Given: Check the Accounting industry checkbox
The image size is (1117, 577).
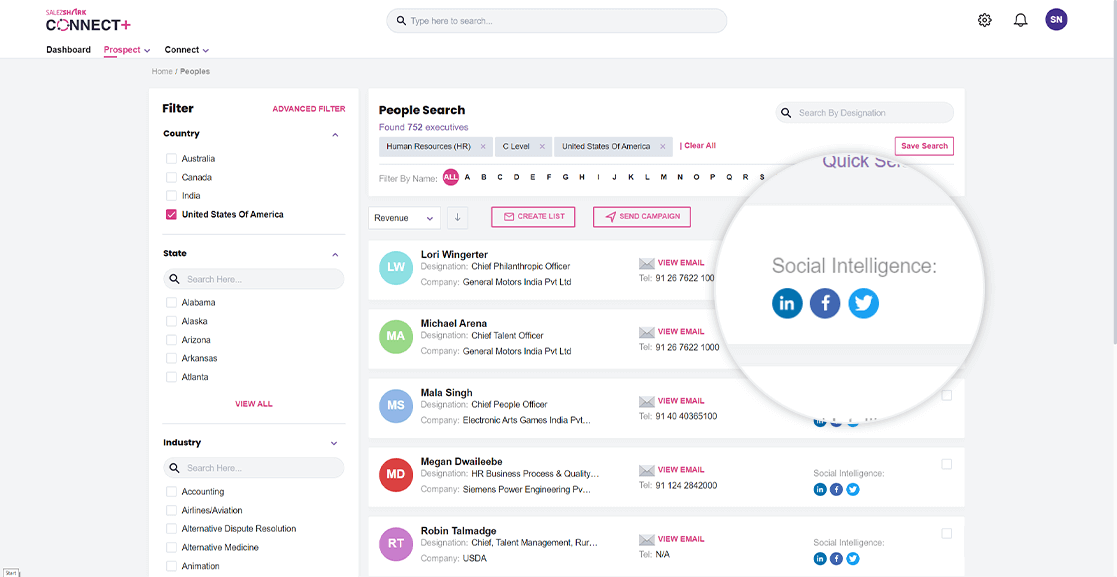Looking at the screenshot, I should coord(171,492).
